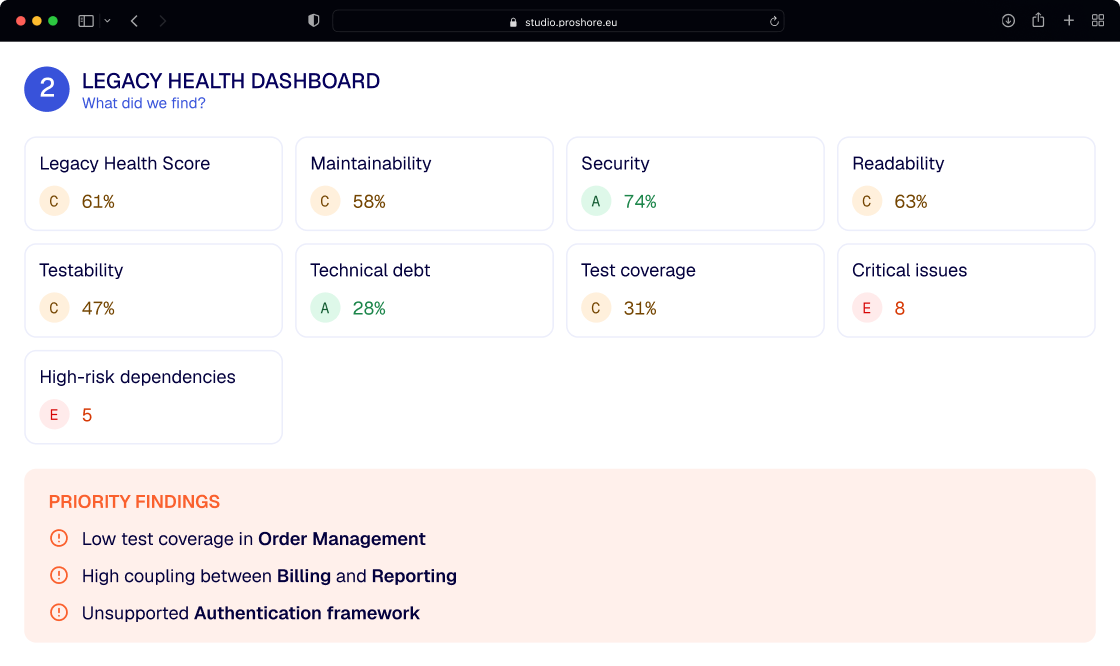This screenshot has width=1120, height=666.
Task: Open the Readability card
Action: pyautogui.click(x=966, y=184)
